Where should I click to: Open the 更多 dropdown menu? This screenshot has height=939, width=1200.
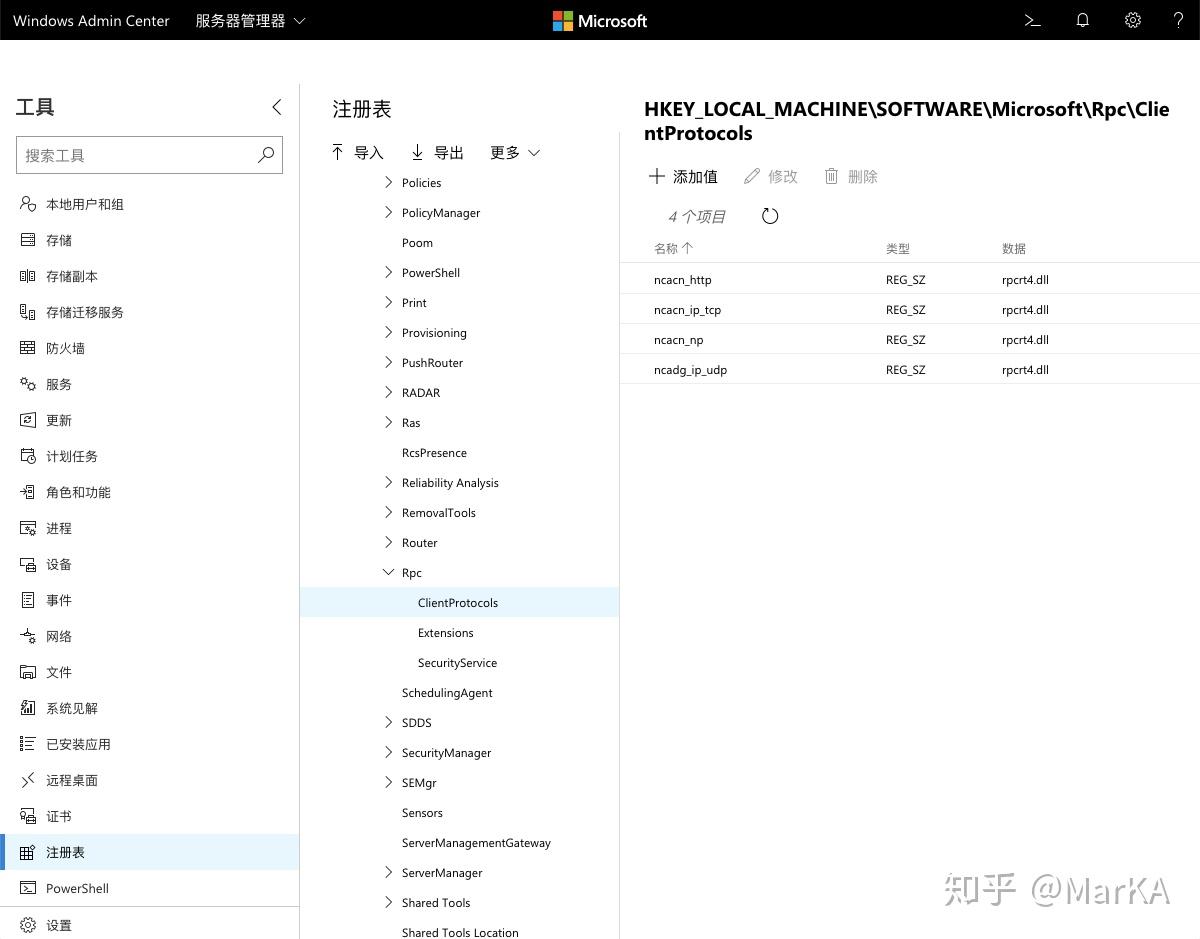click(515, 152)
